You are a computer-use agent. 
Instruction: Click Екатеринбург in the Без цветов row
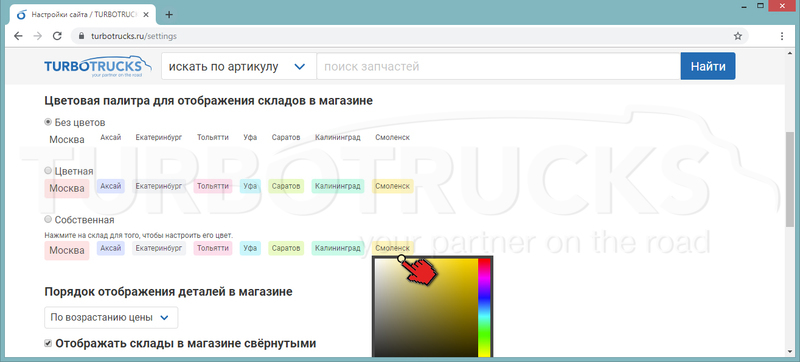(159, 138)
